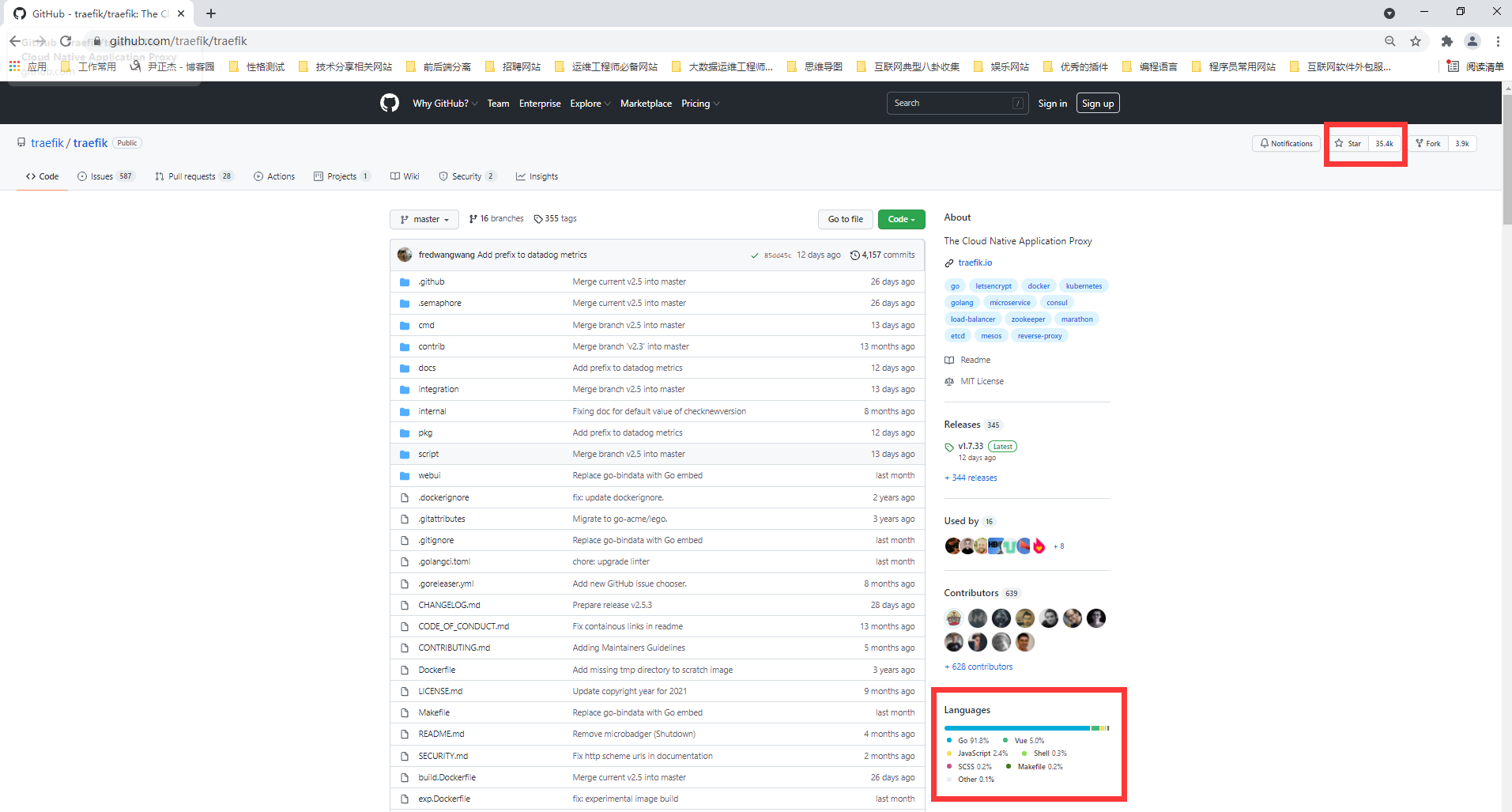
Task: Open the Notifications bell button
Action: click(x=1286, y=143)
